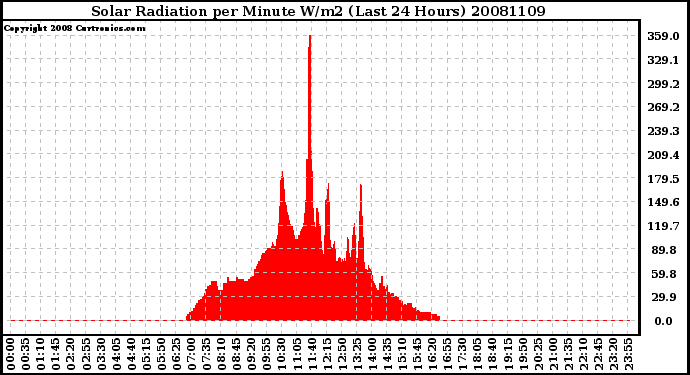Click the x-axis time label 12:15
The height and width of the screenshot is (375, 690).
tap(327, 354)
